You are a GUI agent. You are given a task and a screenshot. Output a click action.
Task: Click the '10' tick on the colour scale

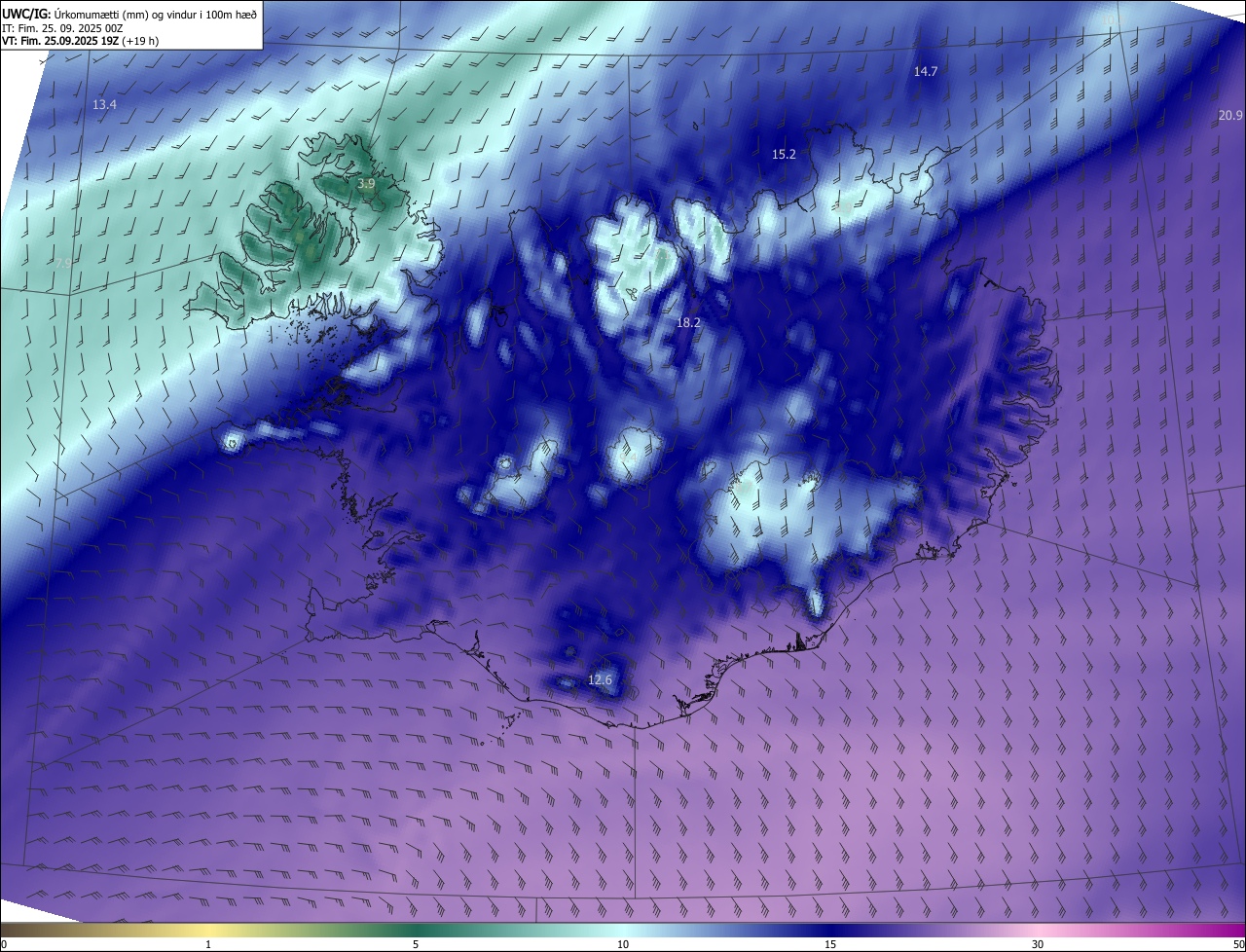(623, 944)
